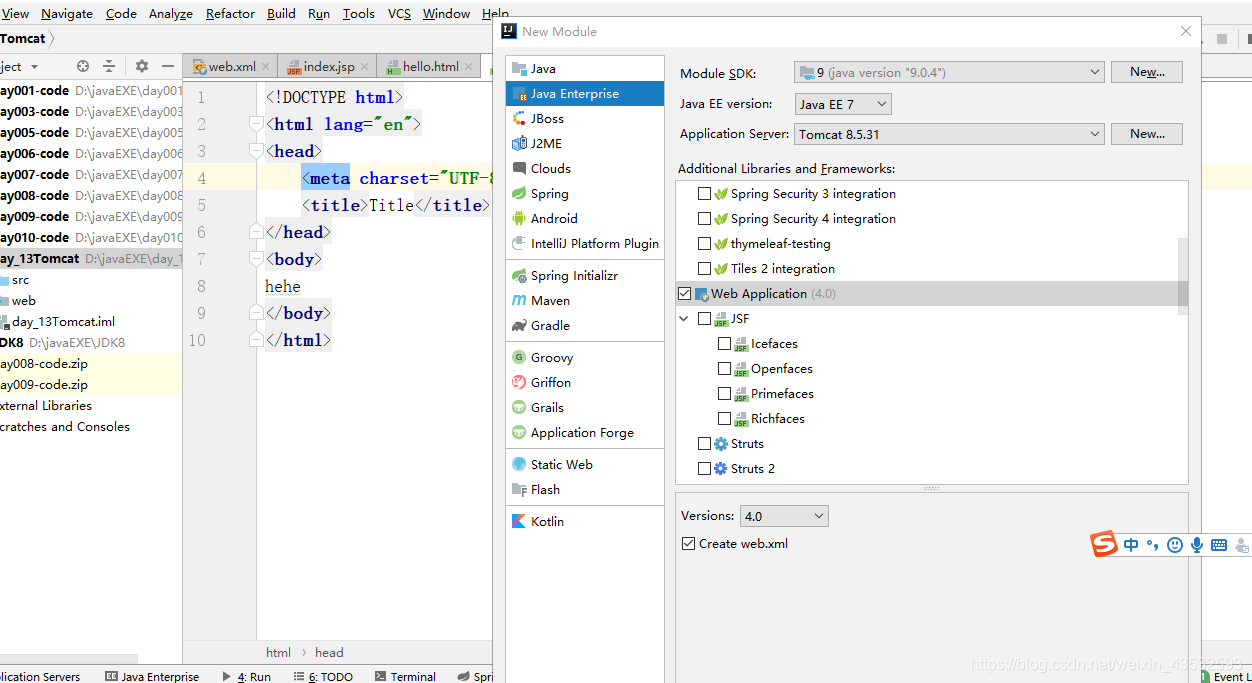The height and width of the screenshot is (683, 1252).
Task: Toggle Create web.xml checkbox
Action: coord(688,544)
